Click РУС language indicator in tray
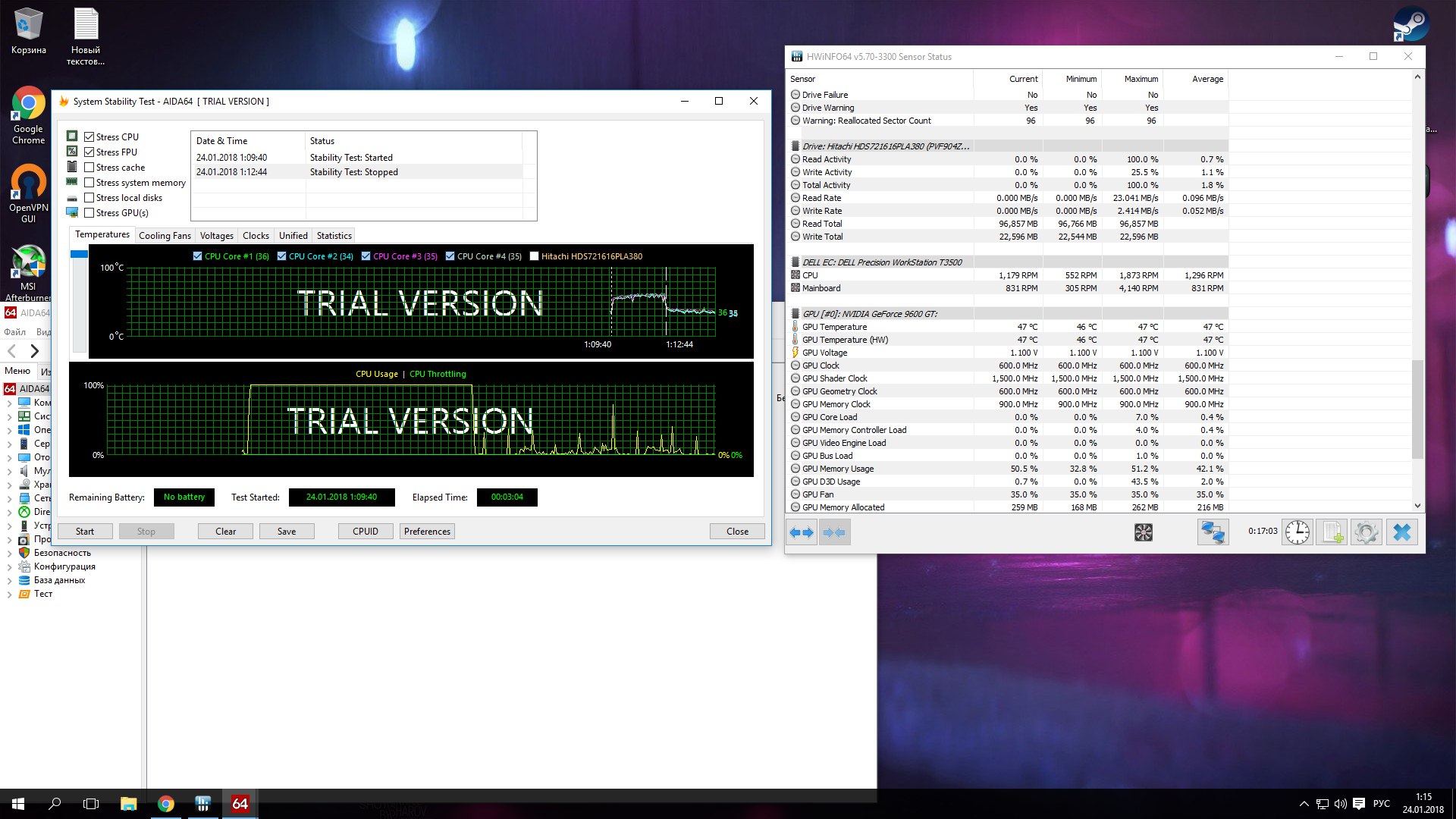 coord(1381,804)
